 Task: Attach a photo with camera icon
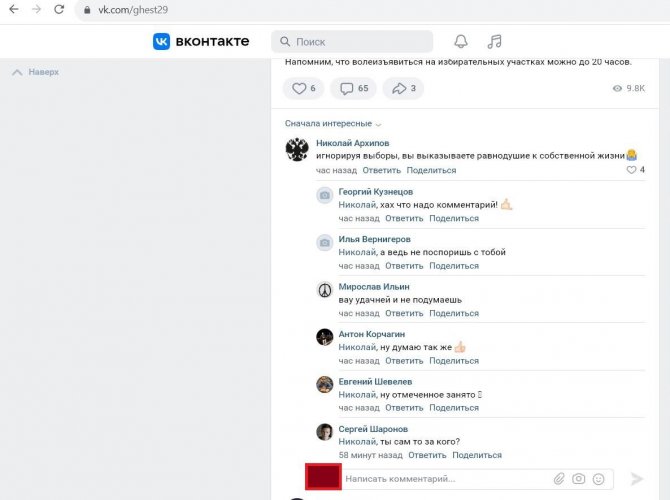pyautogui.click(x=579, y=479)
